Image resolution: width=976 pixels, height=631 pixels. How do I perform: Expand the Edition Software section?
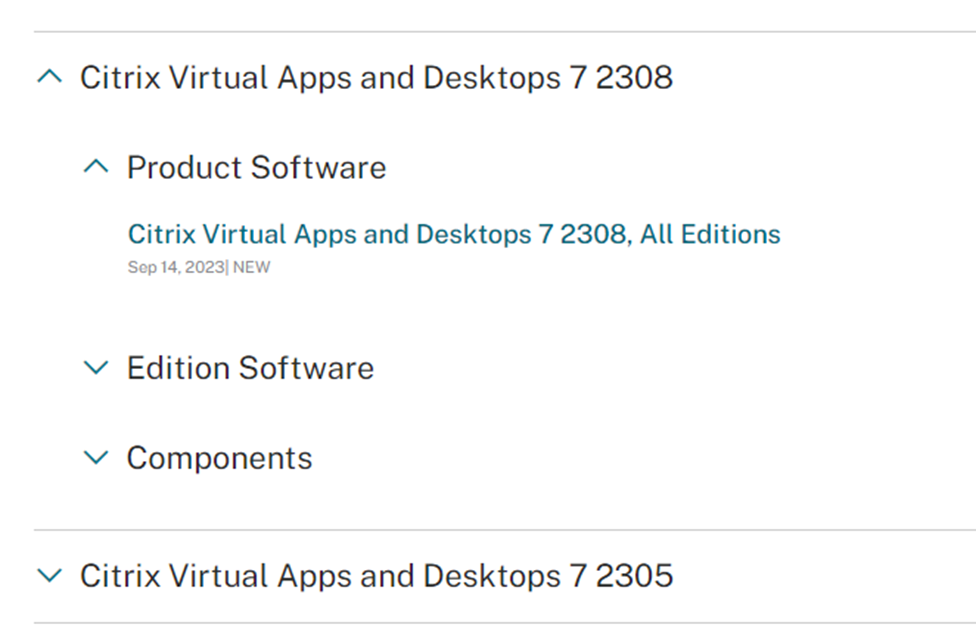[x=228, y=368]
